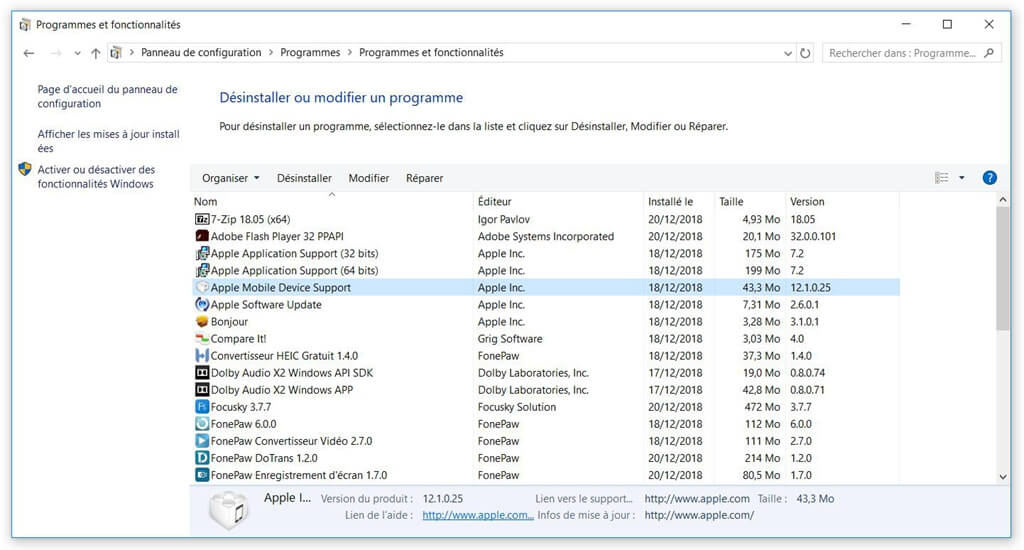Image resolution: width=1024 pixels, height=550 pixels.
Task: Expand the view options dropdown arrow
Action: (961, 178)
